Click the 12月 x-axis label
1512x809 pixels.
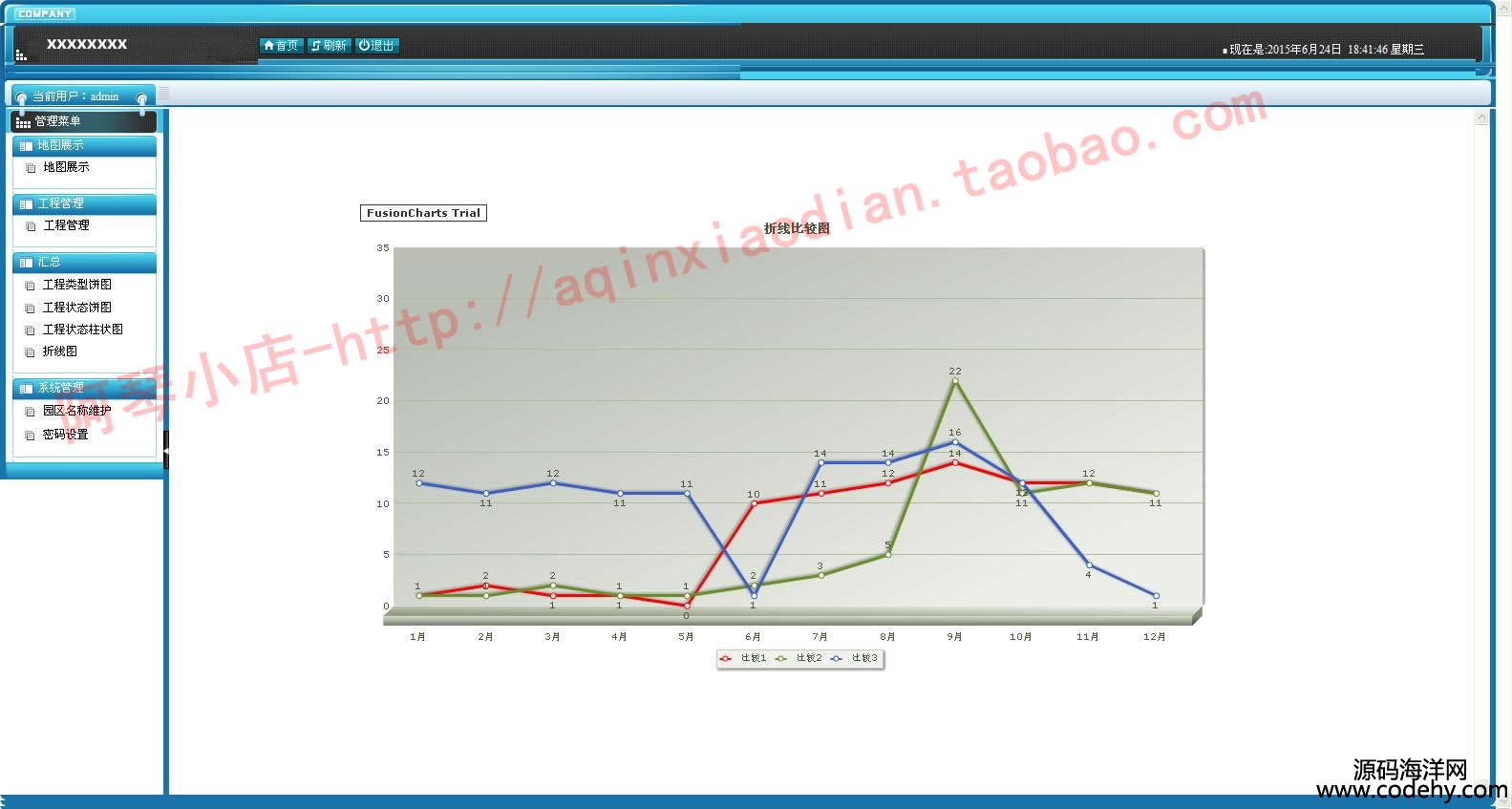point(1155,637)
